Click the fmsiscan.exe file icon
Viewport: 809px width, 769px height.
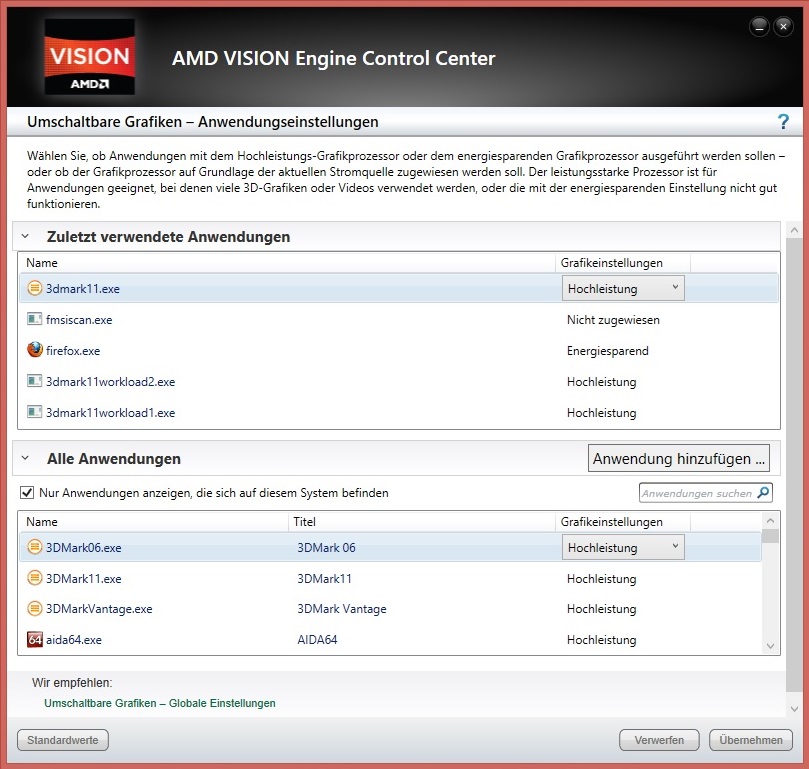click(35, 319)
